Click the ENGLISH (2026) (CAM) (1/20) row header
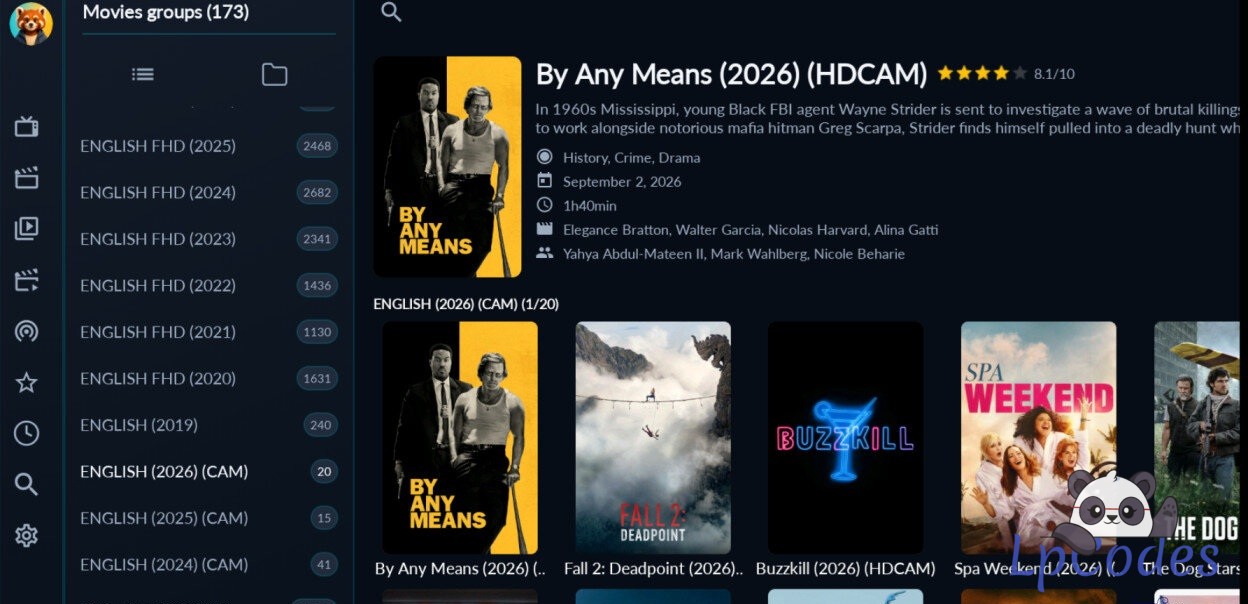 pos(466,303)
